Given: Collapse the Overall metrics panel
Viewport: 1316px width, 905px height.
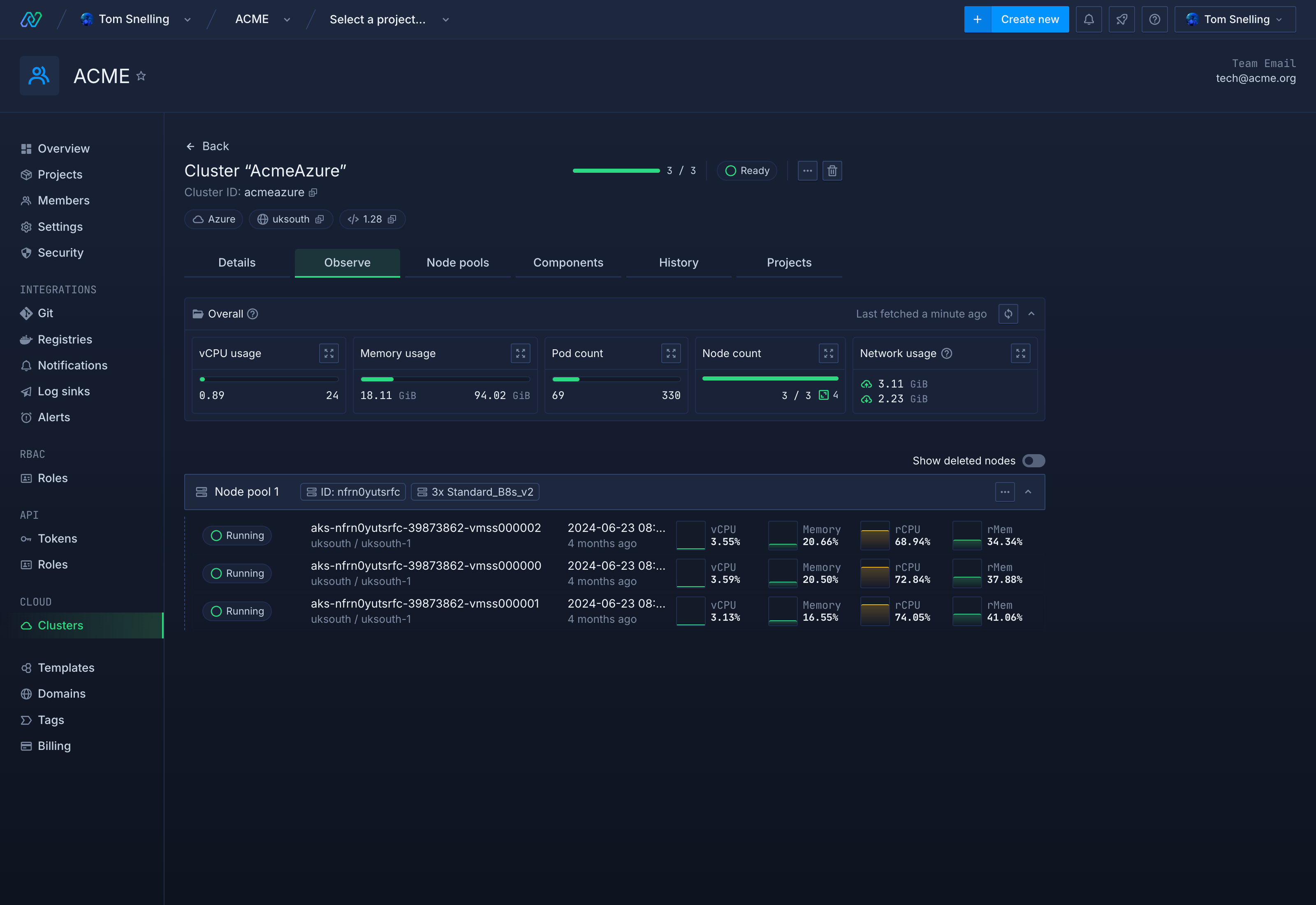Looking at the screenshot, I should click(1031, 313).
